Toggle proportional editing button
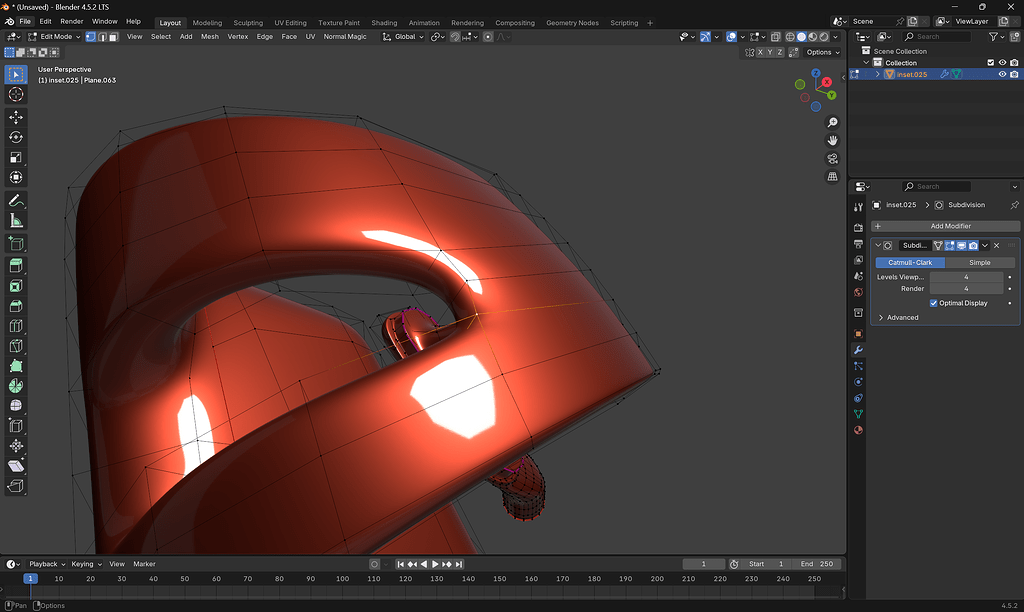Image resolution: width=1024 pixels, height=612 pixels. [x=488, y=37]
